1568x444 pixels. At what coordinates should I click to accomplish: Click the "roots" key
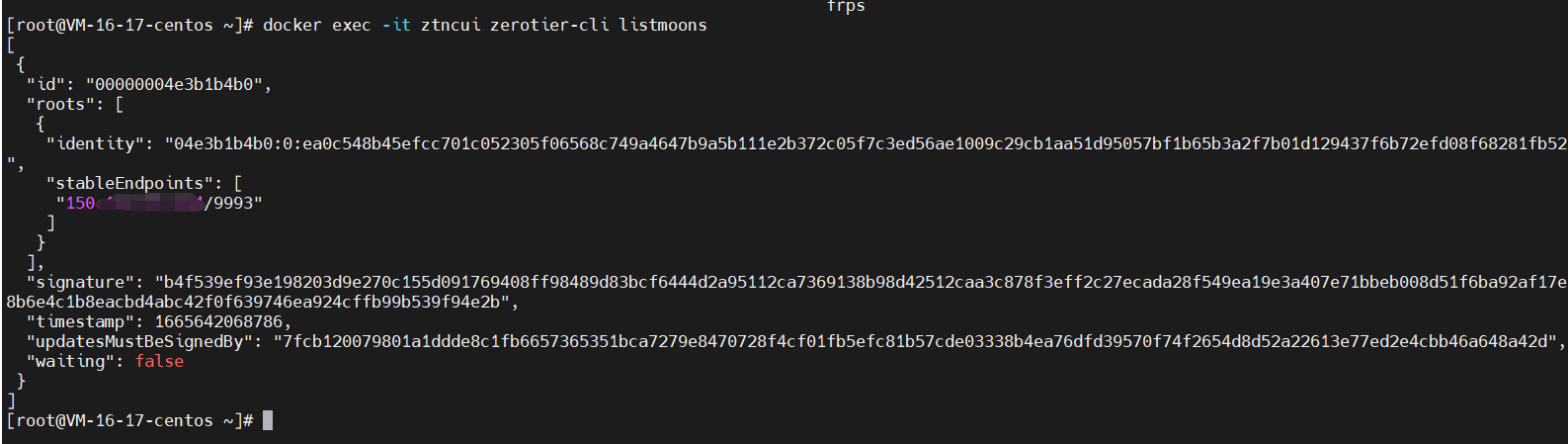pos(60,105)
